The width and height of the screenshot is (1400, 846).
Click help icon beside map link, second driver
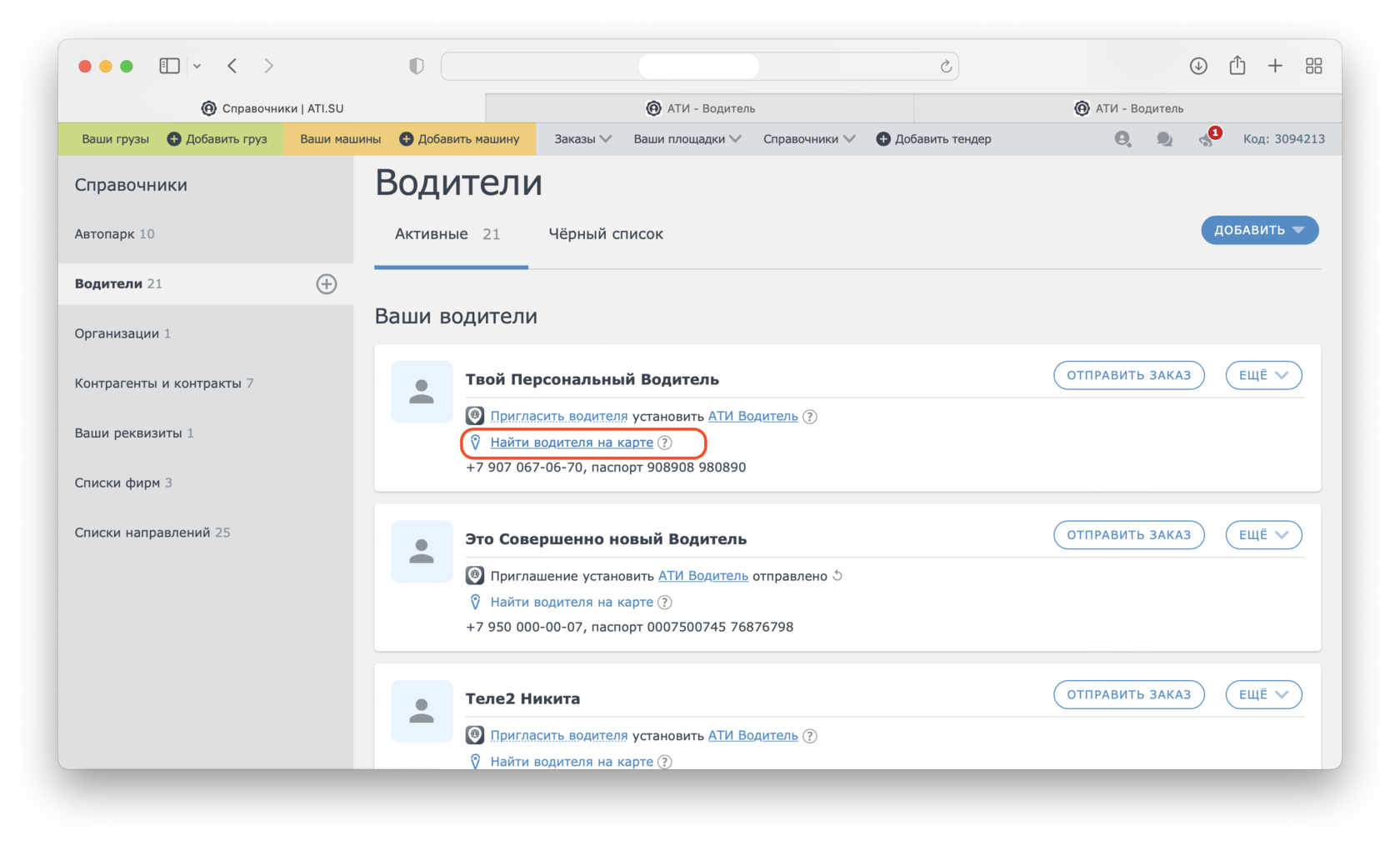(665, 603)
